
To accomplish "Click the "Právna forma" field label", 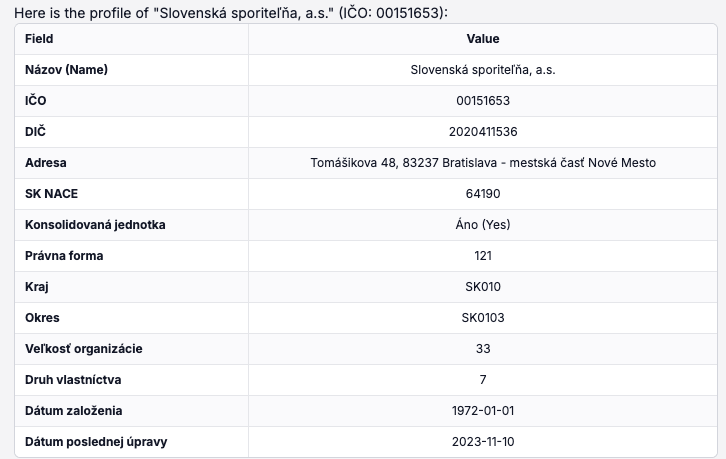I will (64, 256).
